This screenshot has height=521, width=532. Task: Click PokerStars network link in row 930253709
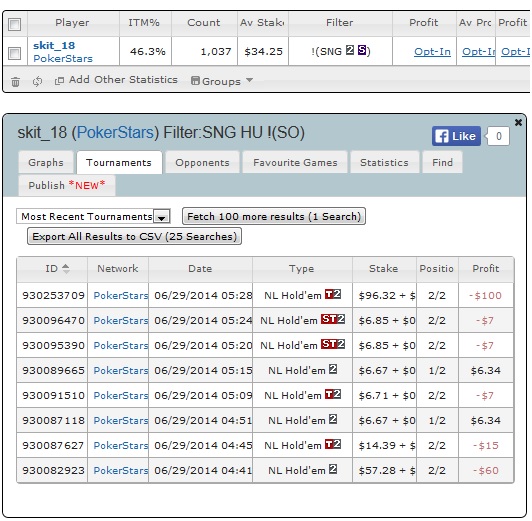tap(121, 295)
